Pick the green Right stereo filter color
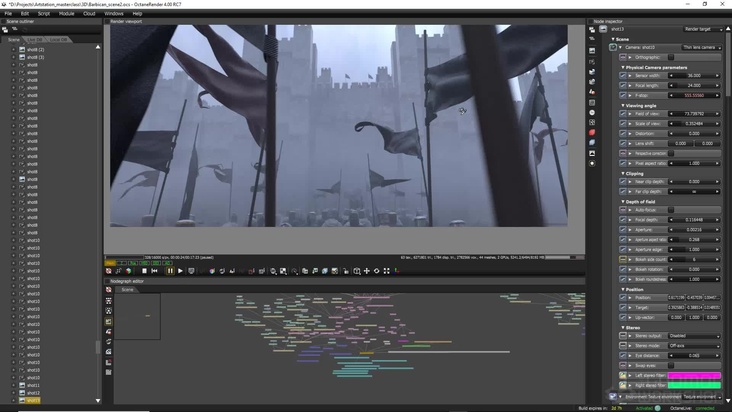Viewport: 732px width, 412px height. tap(694, 385)
